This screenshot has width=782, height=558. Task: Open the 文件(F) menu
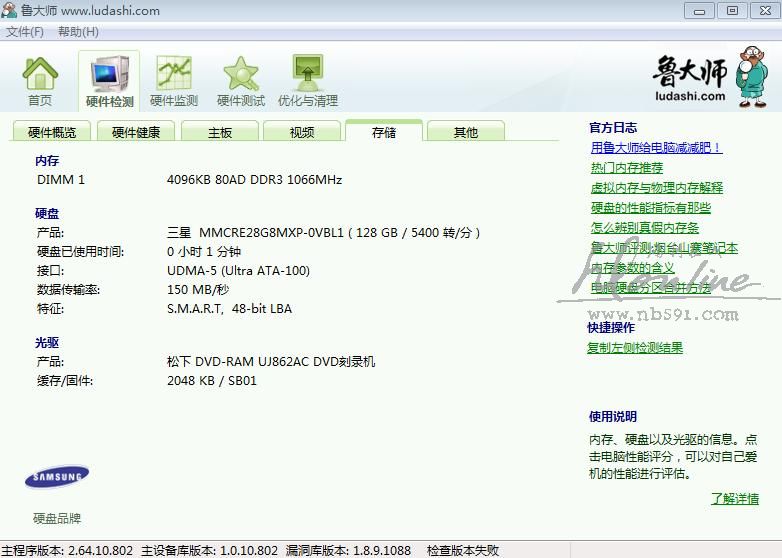click(25, 31)
